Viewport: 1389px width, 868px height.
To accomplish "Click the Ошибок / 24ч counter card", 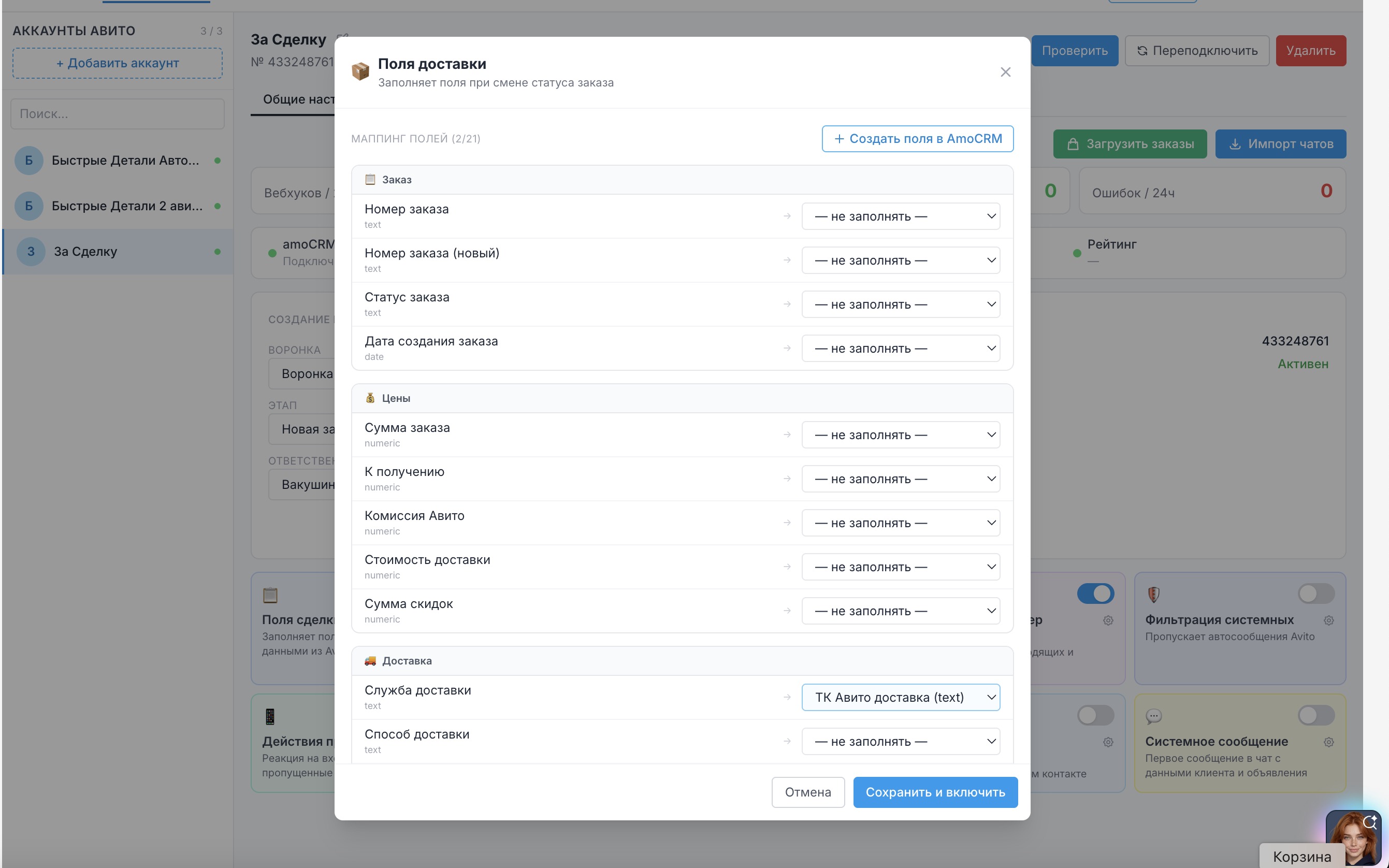I will [1212, 191].
